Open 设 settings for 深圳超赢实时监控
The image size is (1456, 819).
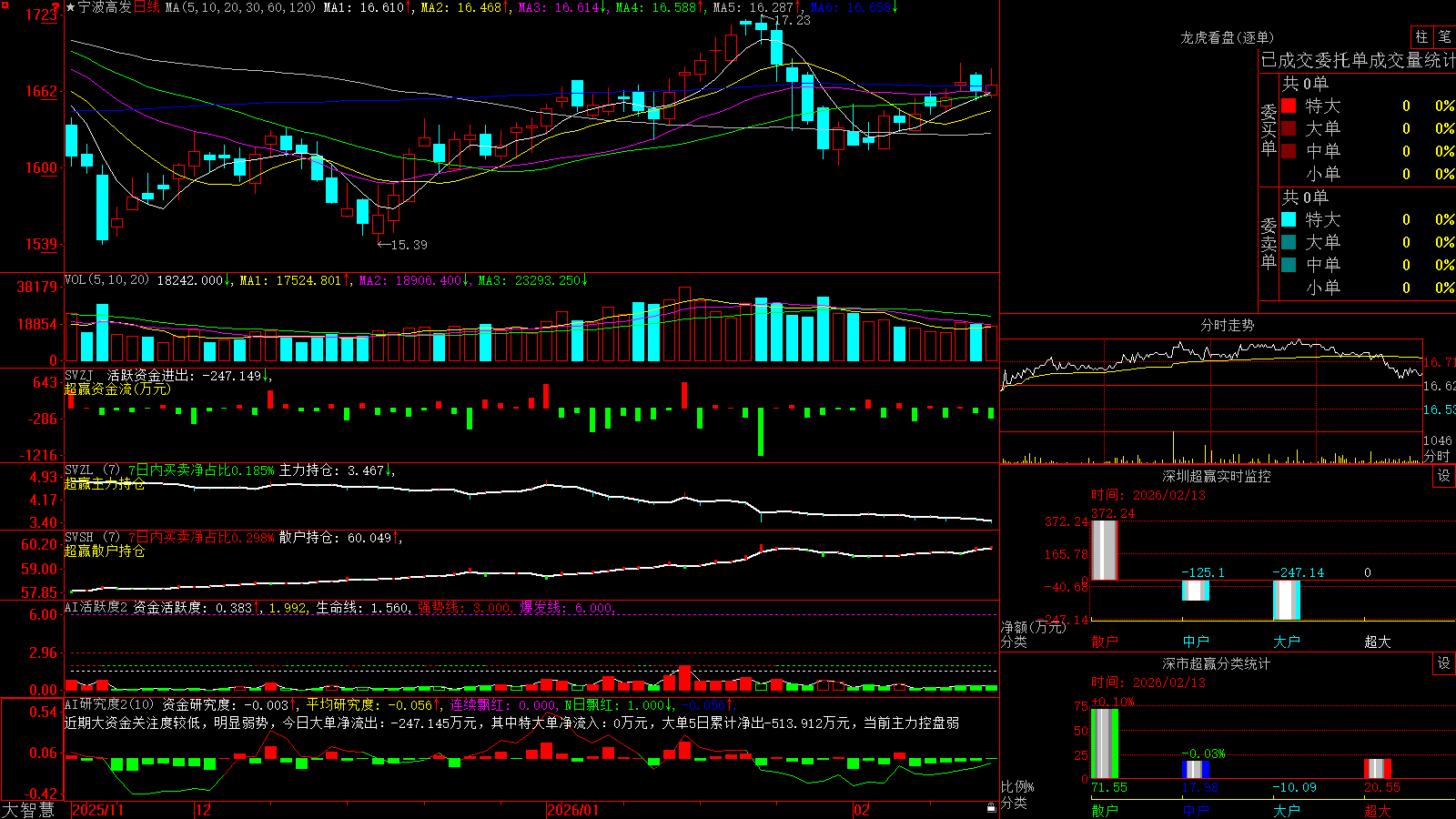tap(1444, 476)
